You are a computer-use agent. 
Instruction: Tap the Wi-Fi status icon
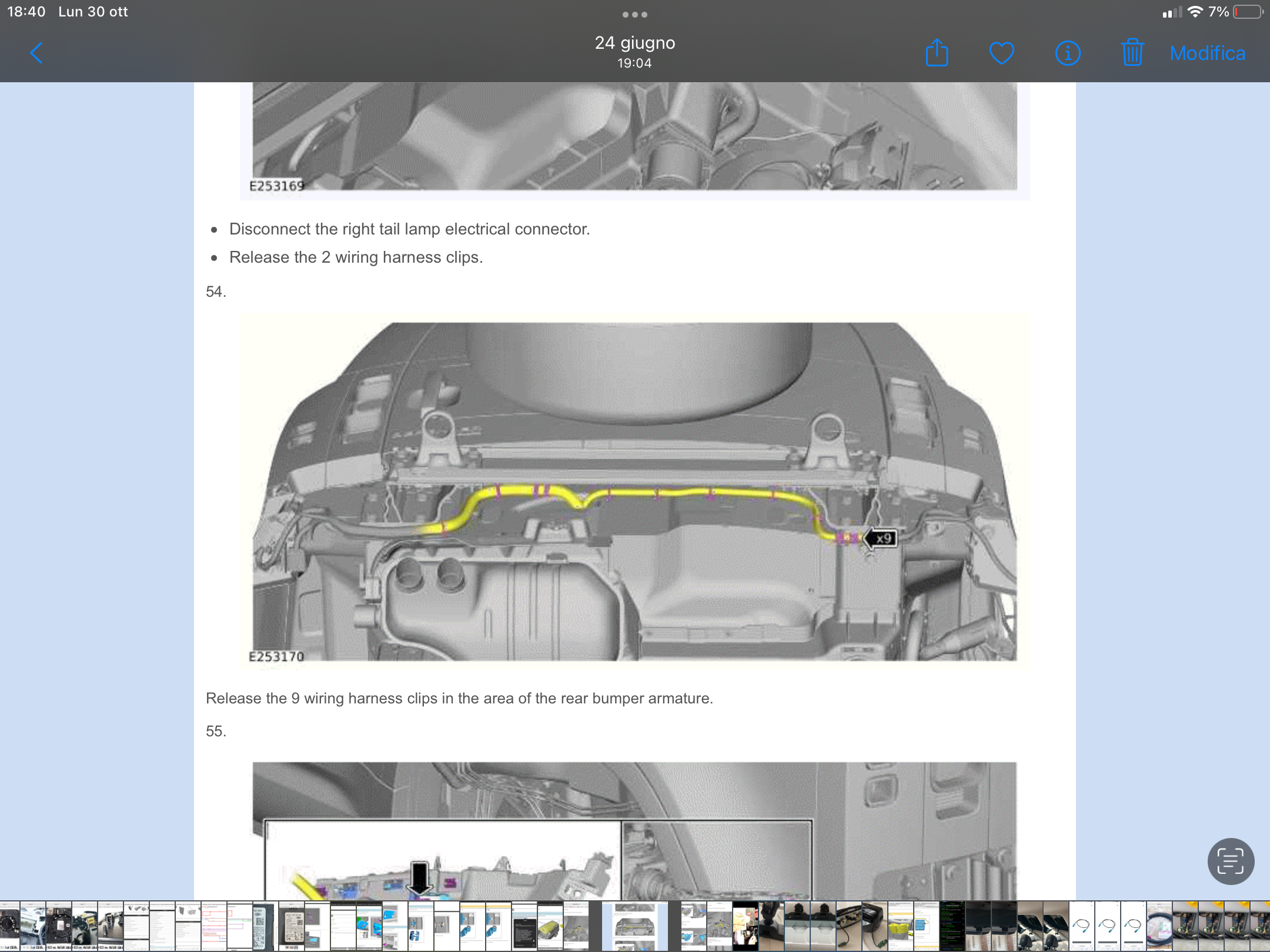click(x=1195, y=12)
